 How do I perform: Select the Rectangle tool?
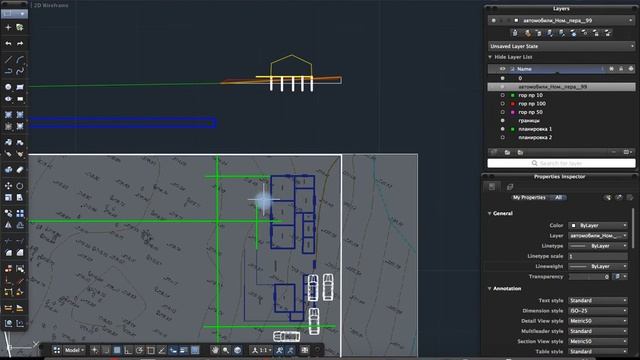tap(20, 99)
